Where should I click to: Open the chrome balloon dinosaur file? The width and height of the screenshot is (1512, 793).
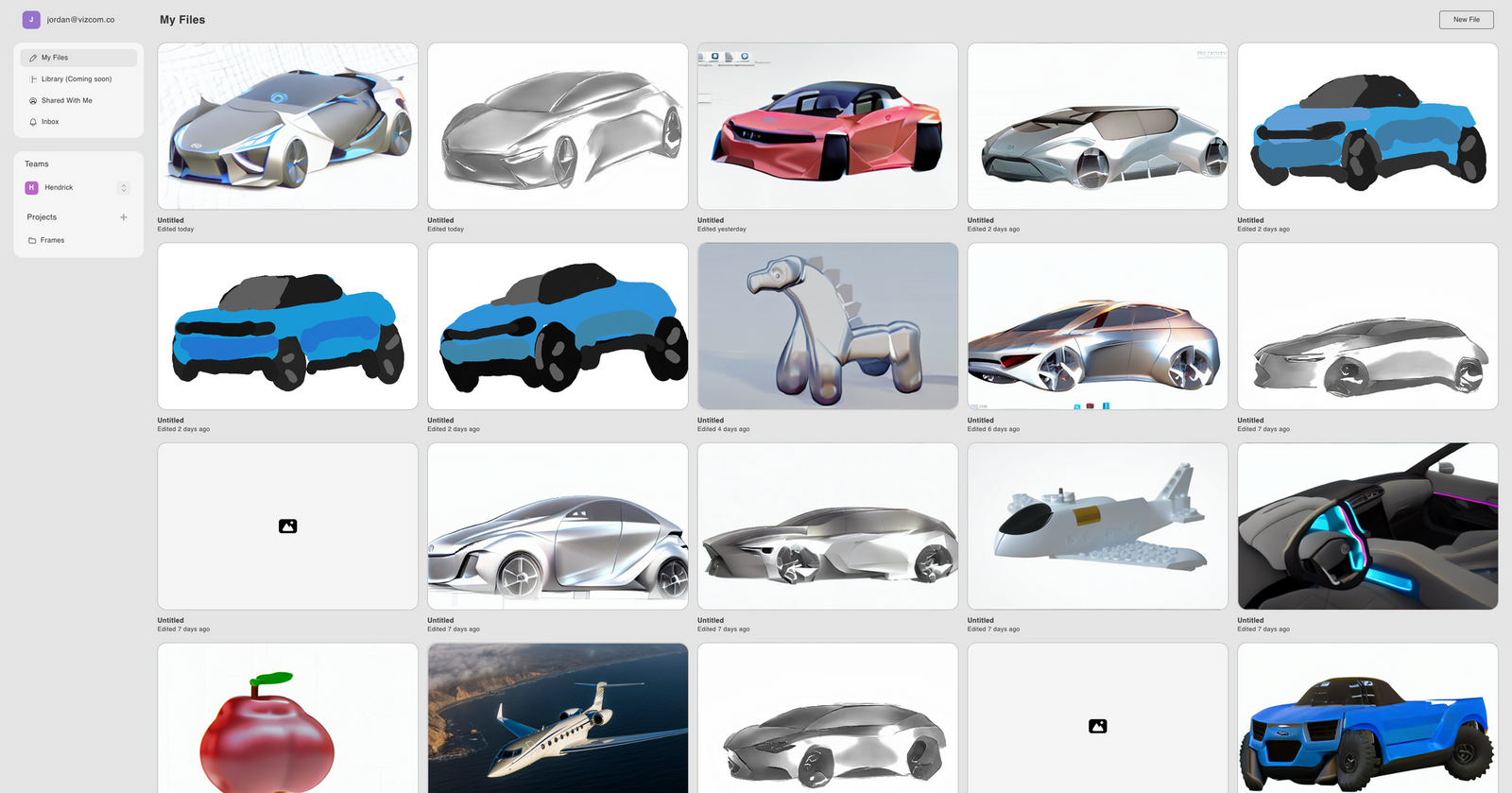point(827,326)
